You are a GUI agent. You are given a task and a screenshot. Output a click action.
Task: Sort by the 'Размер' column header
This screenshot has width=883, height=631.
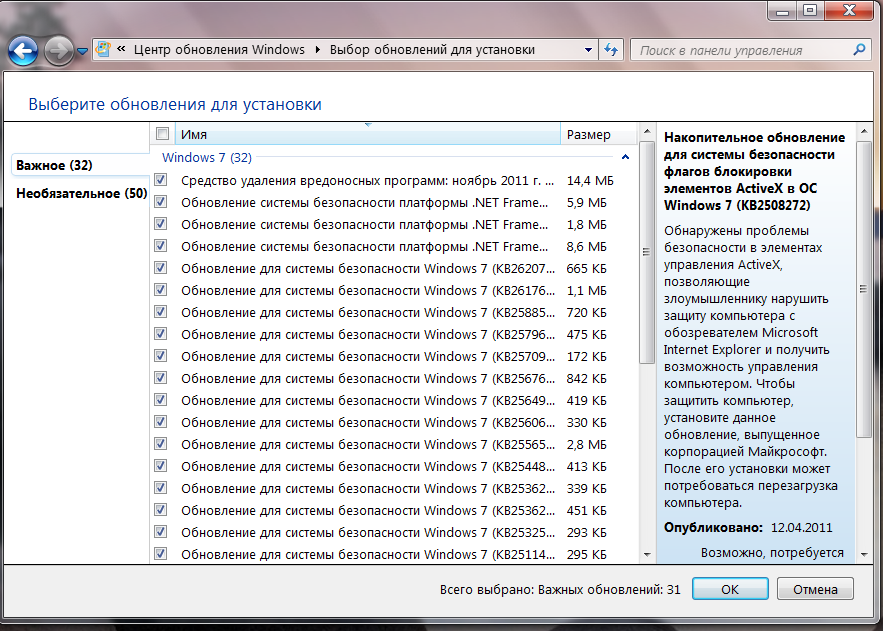pyautogui.click(x=598, y=134)
